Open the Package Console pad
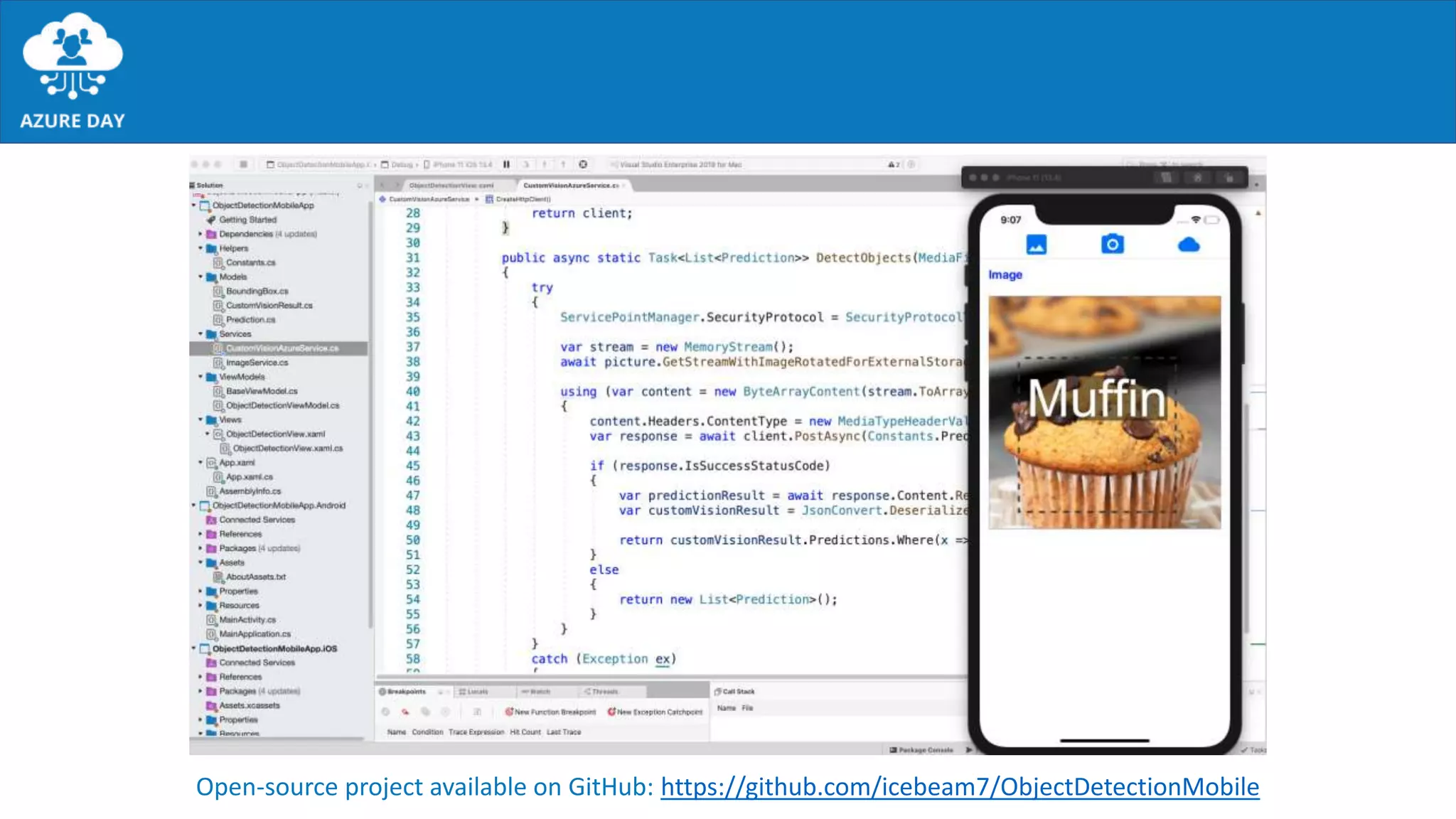The width and height of the screenshot is (1456, 819). point(921,750)
